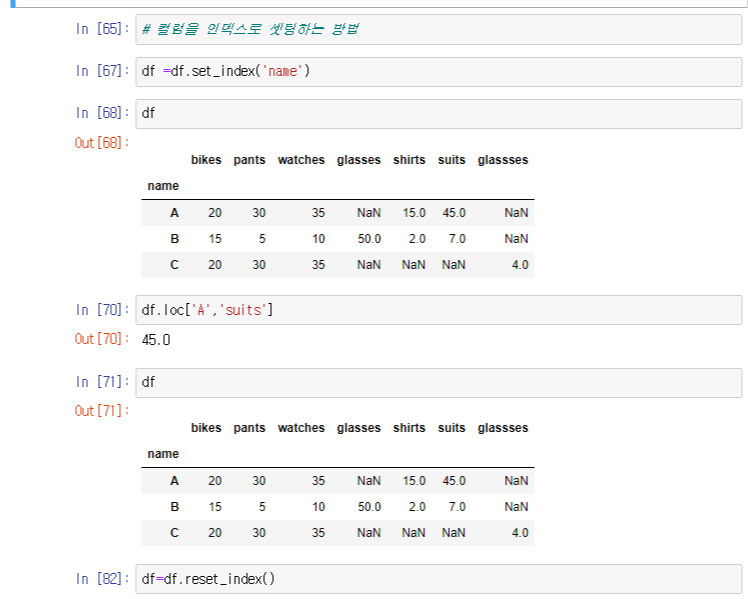Click 4.0 glassses value in Out[68] row C

click(520, 265)
